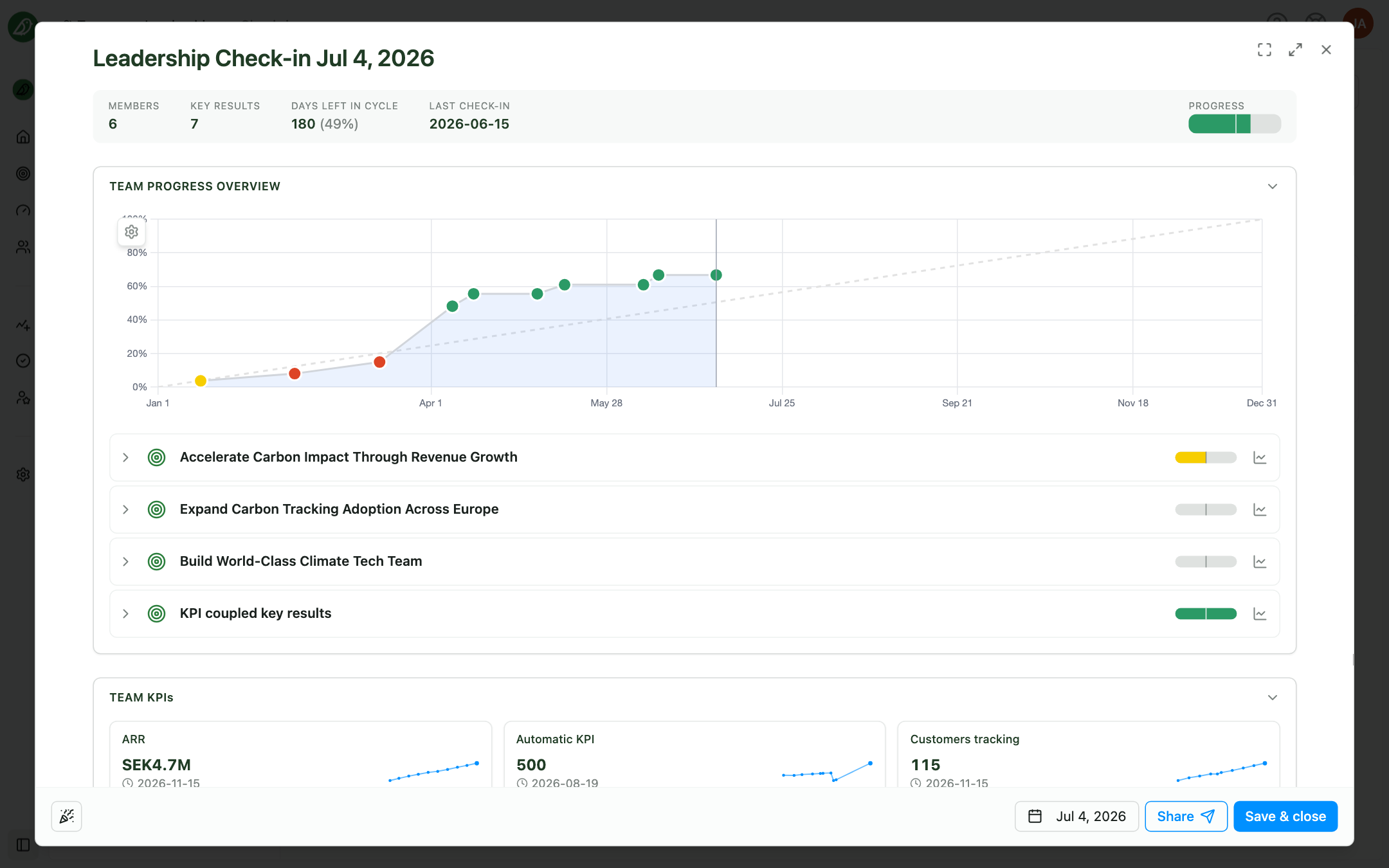
Task: Open people icon in left sidebar
Action: 23,248
